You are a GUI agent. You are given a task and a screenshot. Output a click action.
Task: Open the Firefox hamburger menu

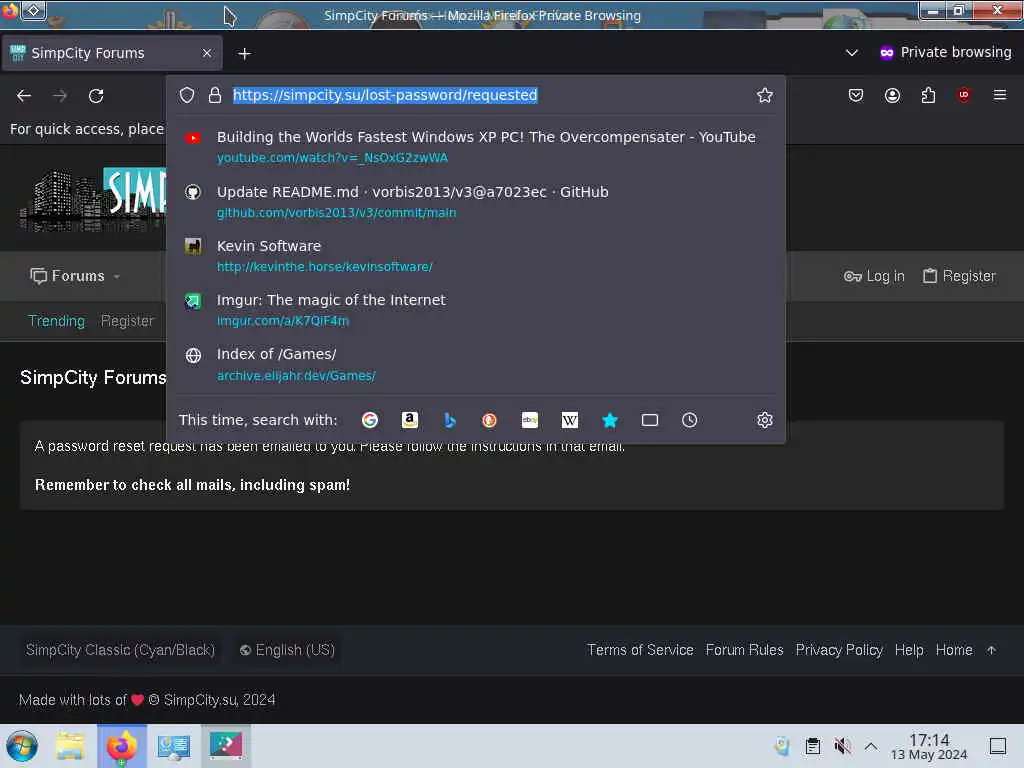[x=1000, y=95]
